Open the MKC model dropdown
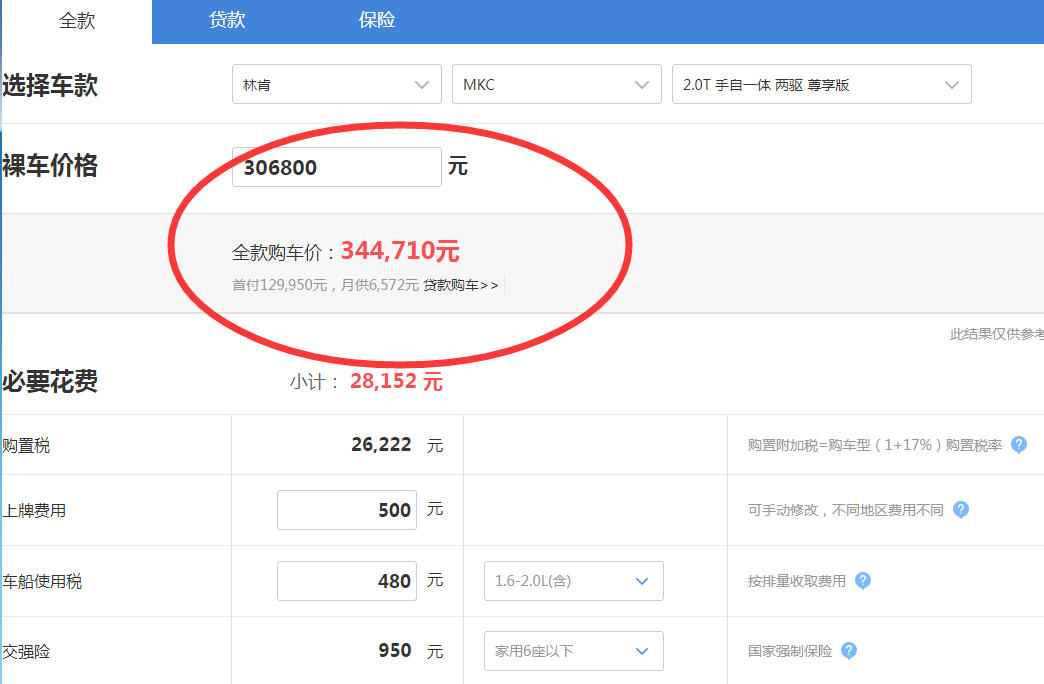This screenshot has height=684, width=1044. pyautogui.click(x=557, y=85)
